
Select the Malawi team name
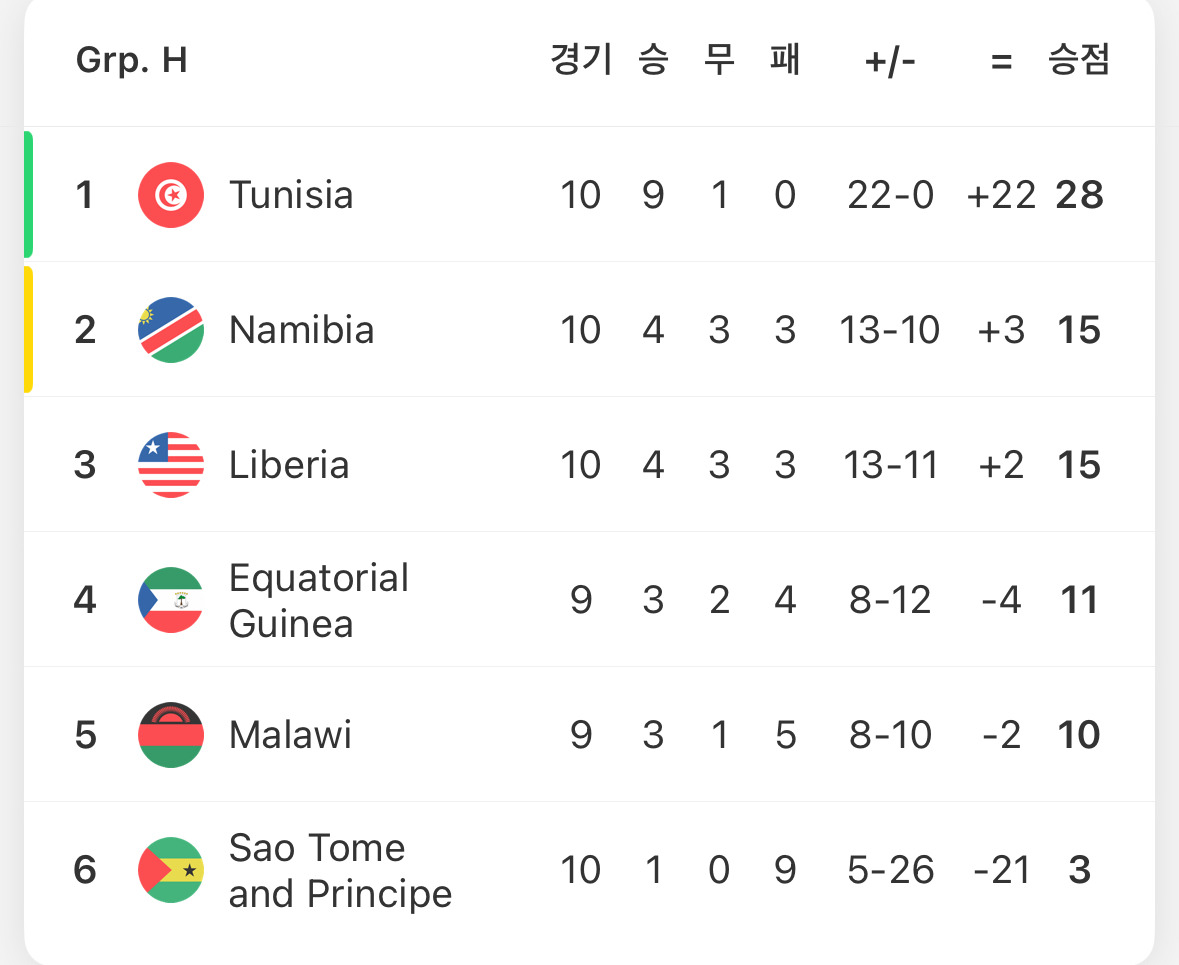tap(290, 735)
